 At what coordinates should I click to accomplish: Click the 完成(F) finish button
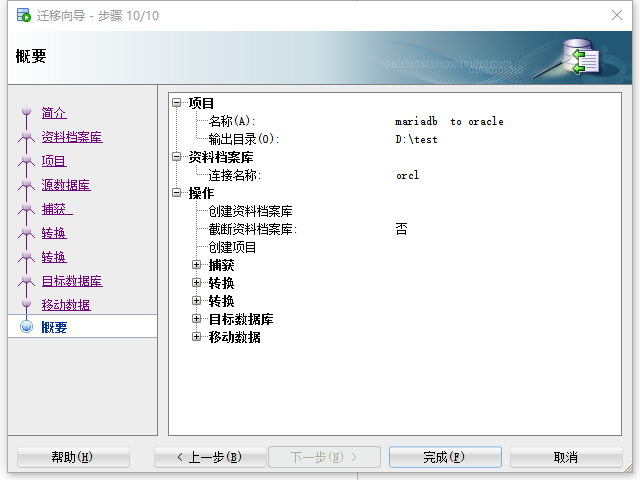point(445,457)
